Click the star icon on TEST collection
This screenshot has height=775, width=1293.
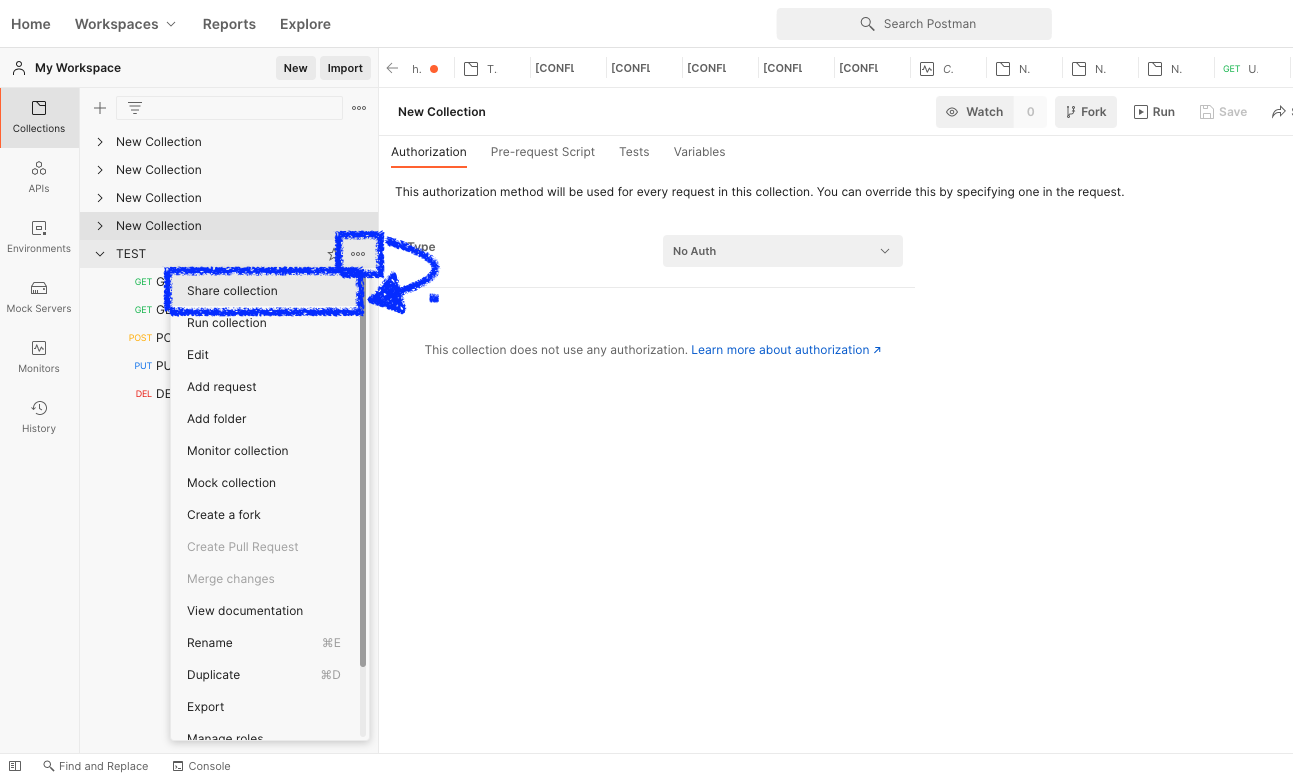(x=333, y=254)
